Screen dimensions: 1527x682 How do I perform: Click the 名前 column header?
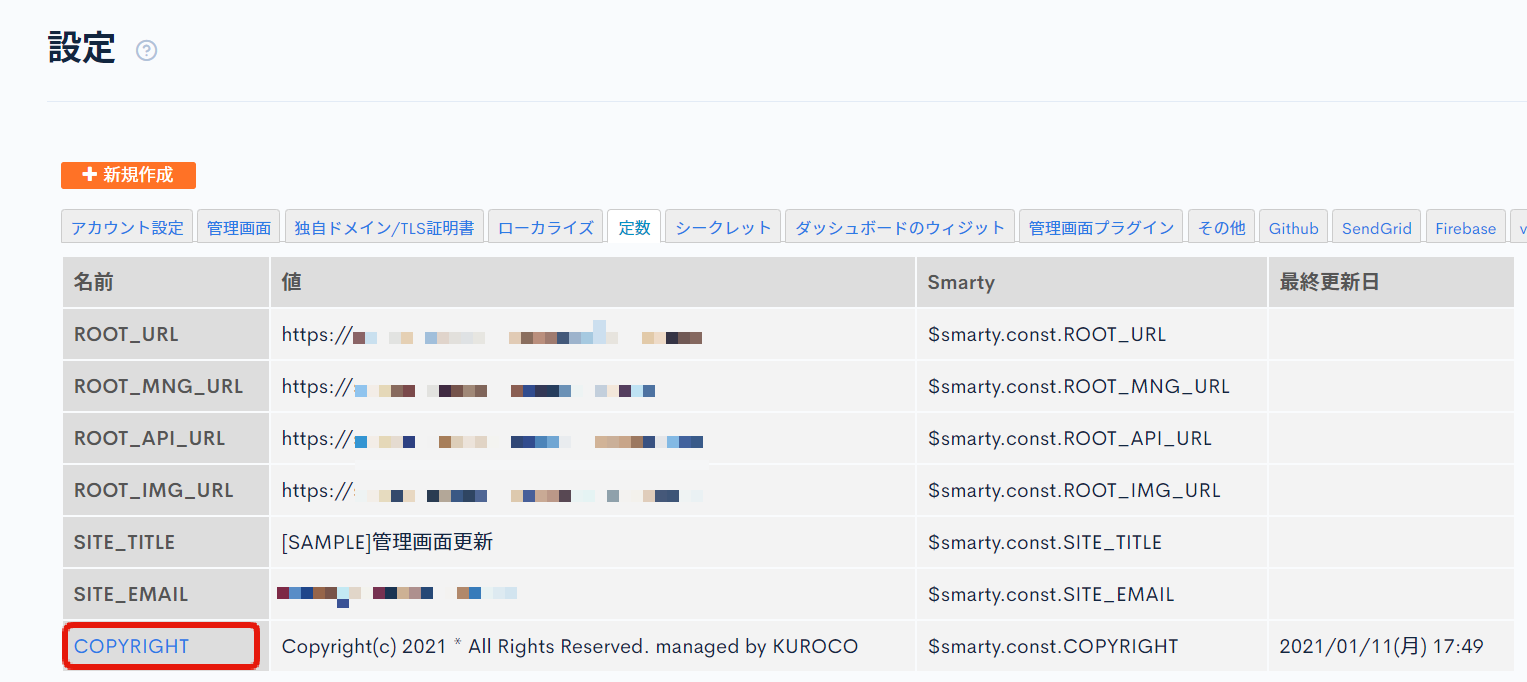tap(166, 282)
